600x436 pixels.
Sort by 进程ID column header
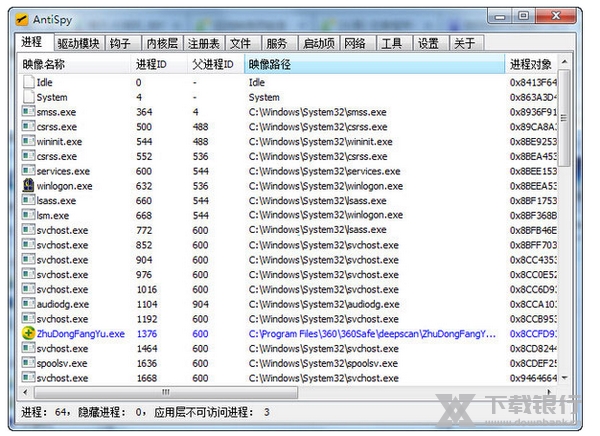click(x=159, y=64)
